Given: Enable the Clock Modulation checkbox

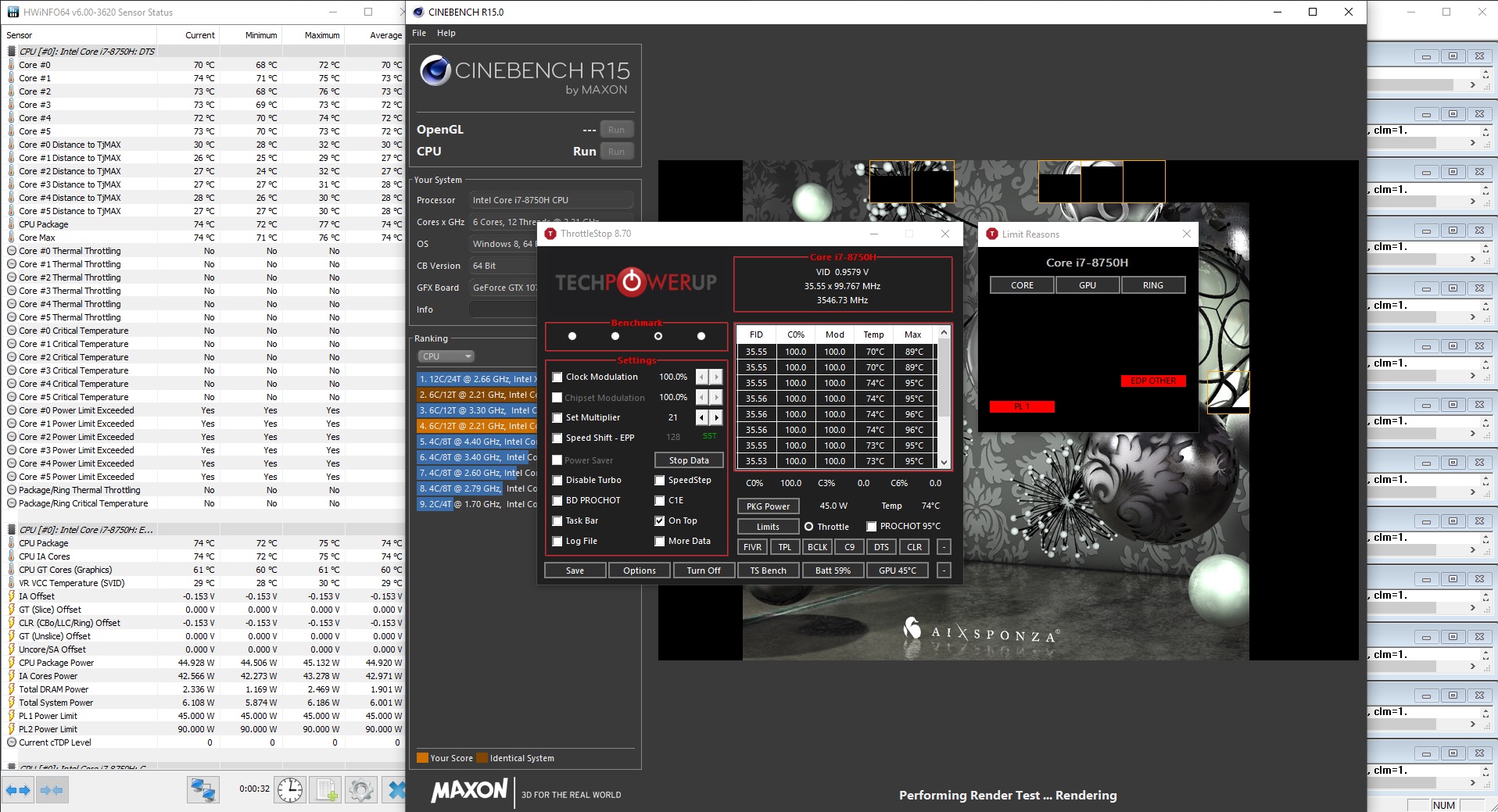Looking at the screenshot, I should coord(557,377).
